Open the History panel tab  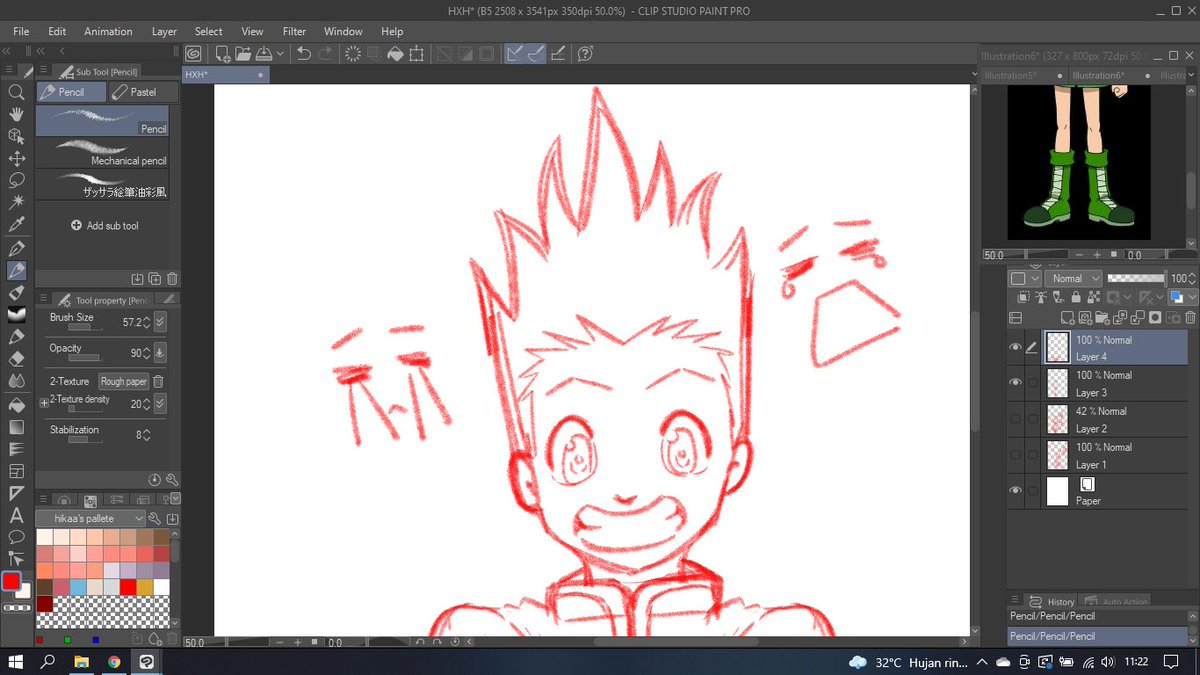coord(1051,602)
